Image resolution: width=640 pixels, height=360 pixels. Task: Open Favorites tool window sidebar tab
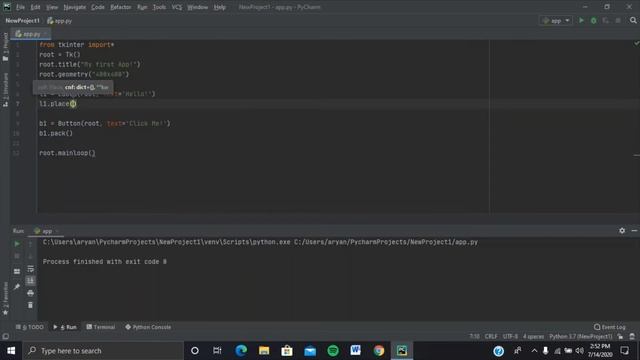(5, 299)
